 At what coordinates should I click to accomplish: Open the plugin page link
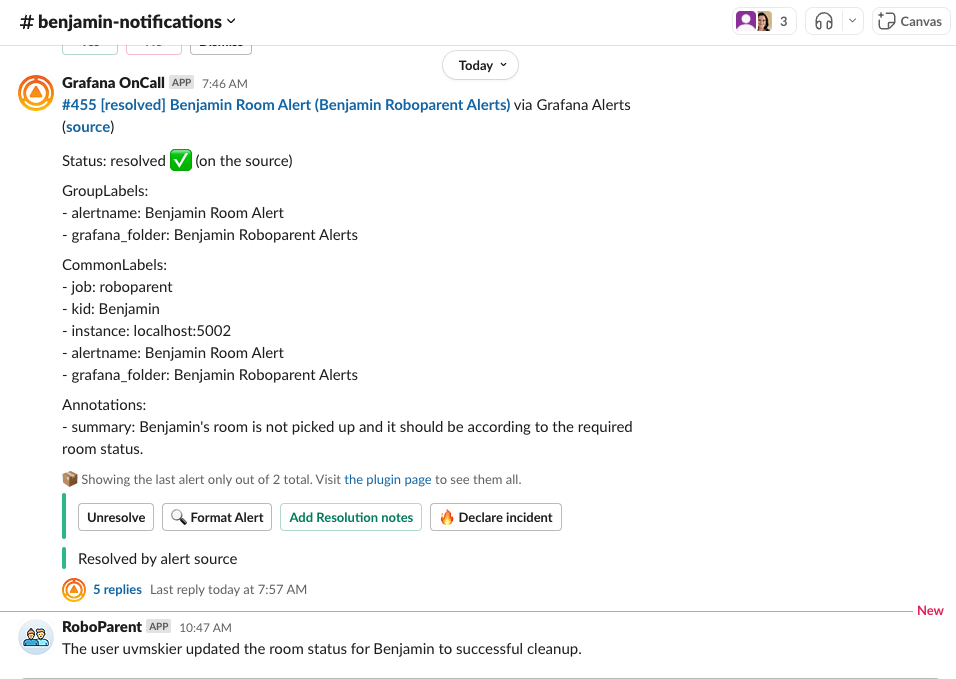pyautogui.click(x=387, y=479)
